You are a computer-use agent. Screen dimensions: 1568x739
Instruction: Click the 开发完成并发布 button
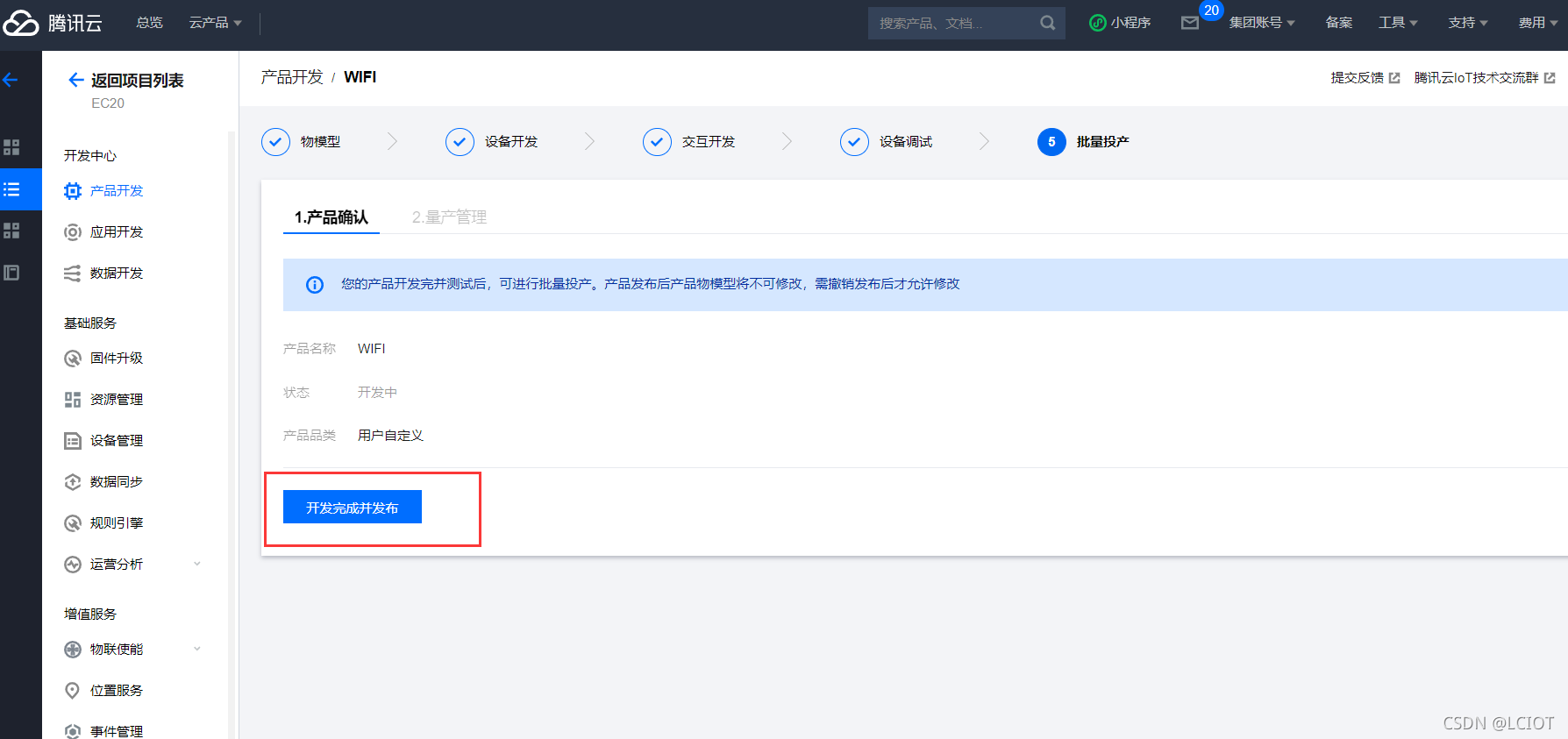(353, 507)
